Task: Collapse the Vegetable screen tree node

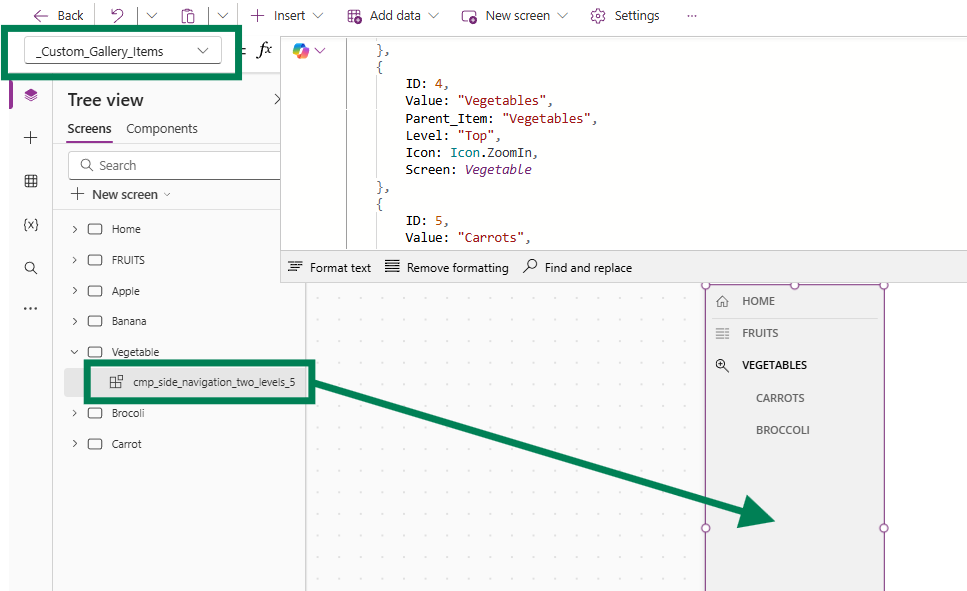Action: [x=74, y=352]
